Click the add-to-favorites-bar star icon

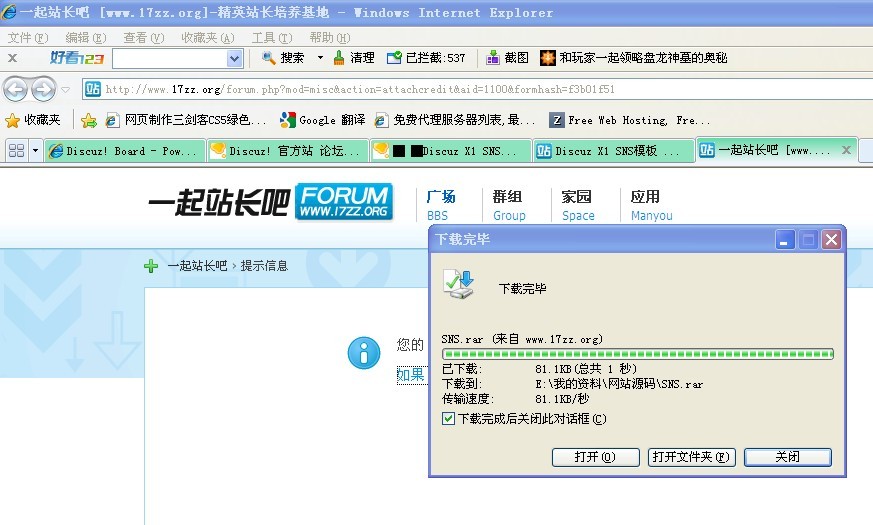tap(89, 120)
